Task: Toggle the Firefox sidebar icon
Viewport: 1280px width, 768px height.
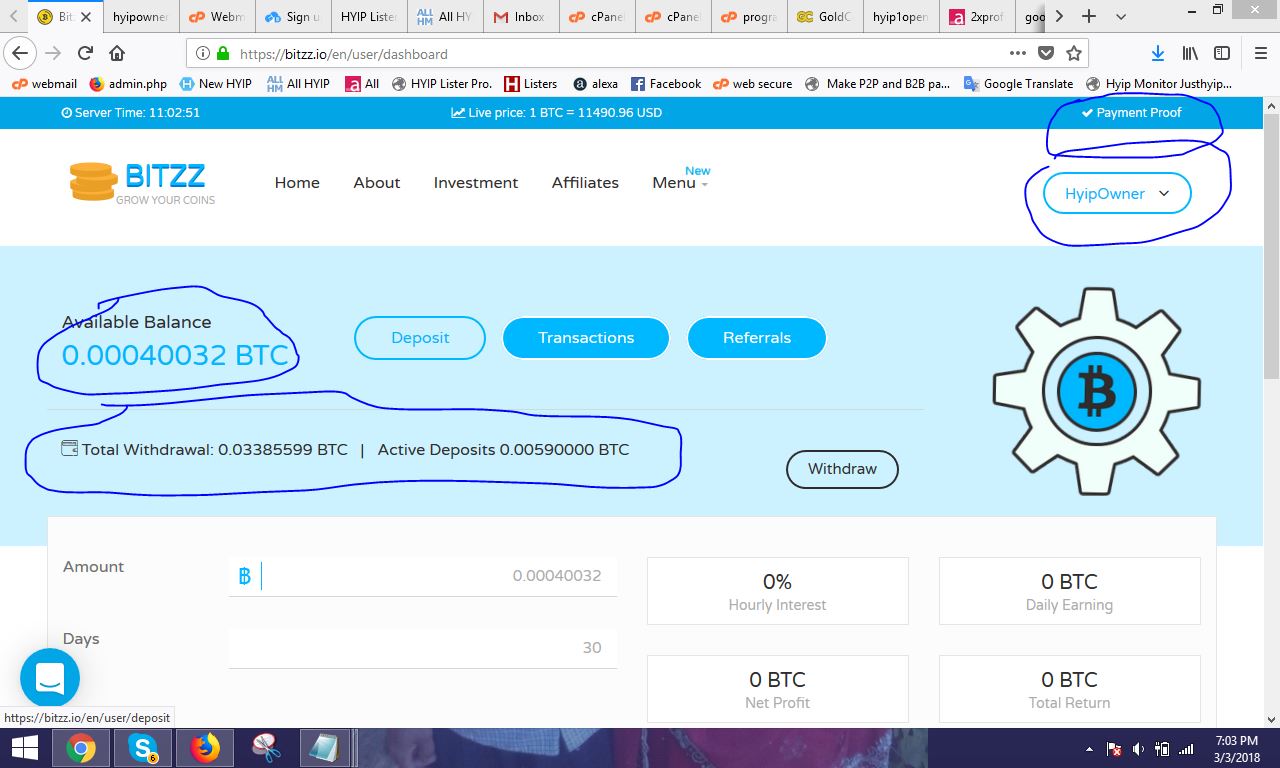Action: (1222, 53)
